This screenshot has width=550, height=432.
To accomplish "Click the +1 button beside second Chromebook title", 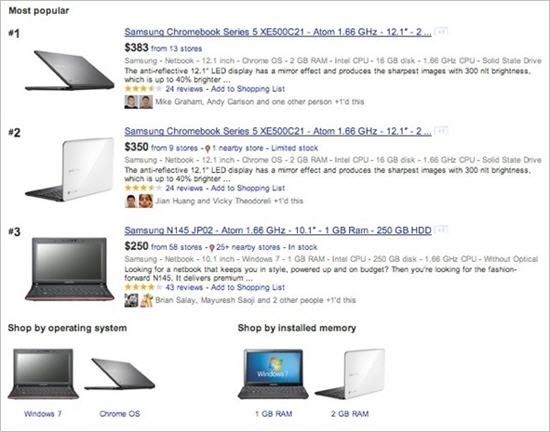I will point(441,131).
